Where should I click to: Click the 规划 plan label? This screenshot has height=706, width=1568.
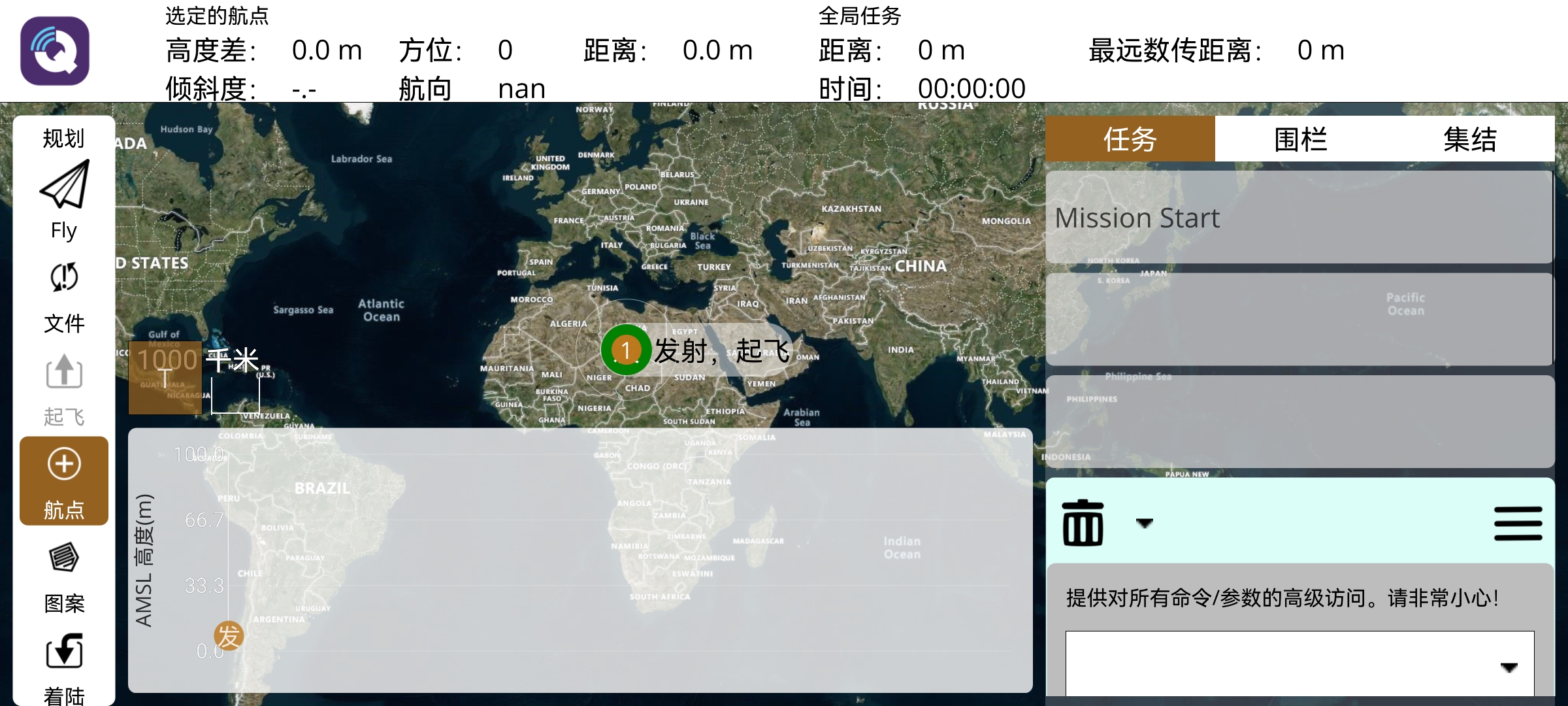point(63,138)
